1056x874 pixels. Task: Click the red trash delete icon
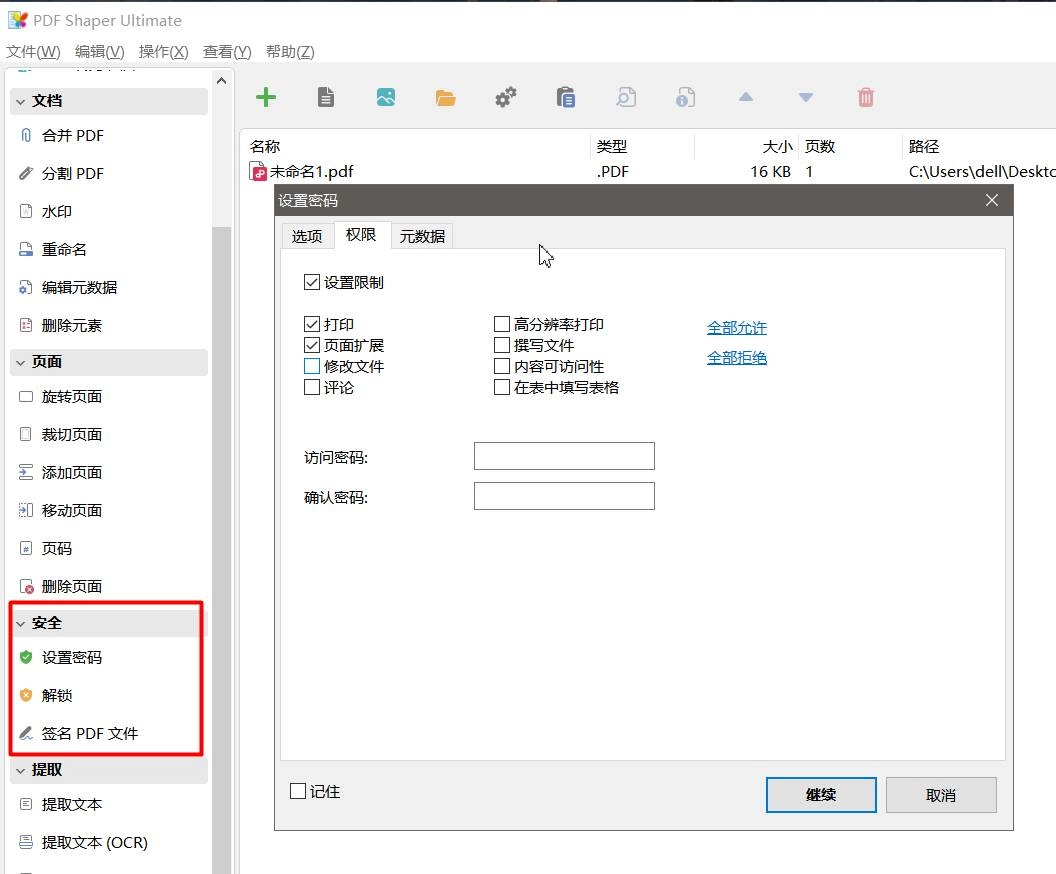[866, 98]
